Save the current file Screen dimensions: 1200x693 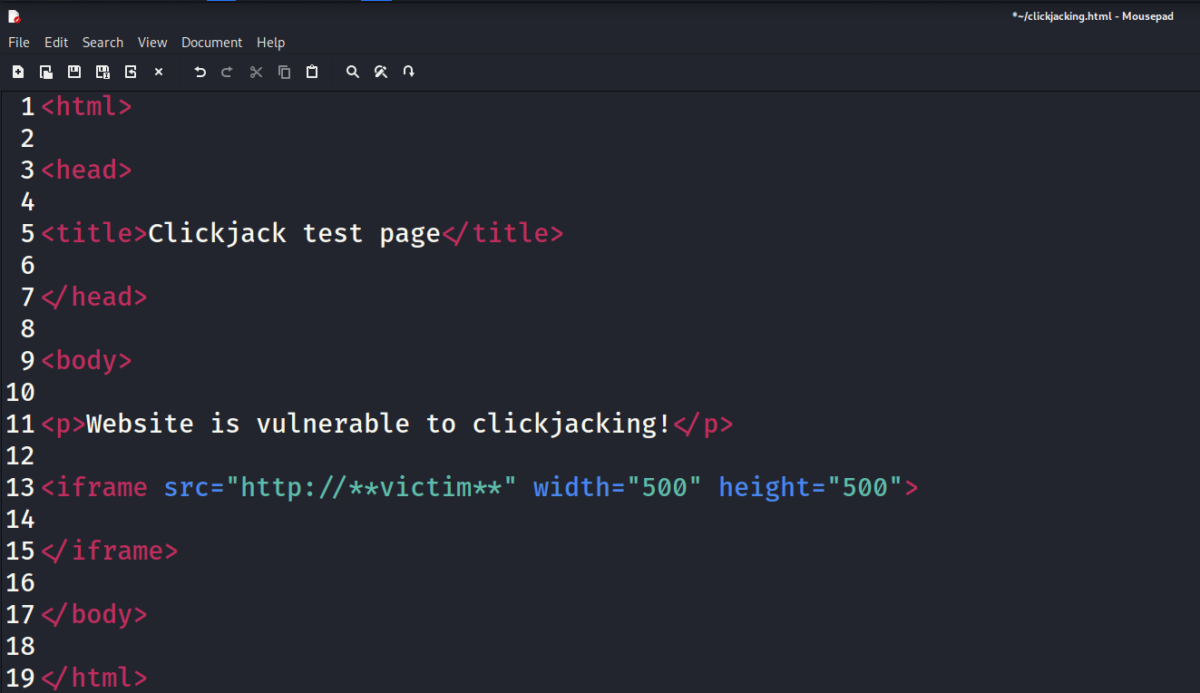[x=74, y=71]
